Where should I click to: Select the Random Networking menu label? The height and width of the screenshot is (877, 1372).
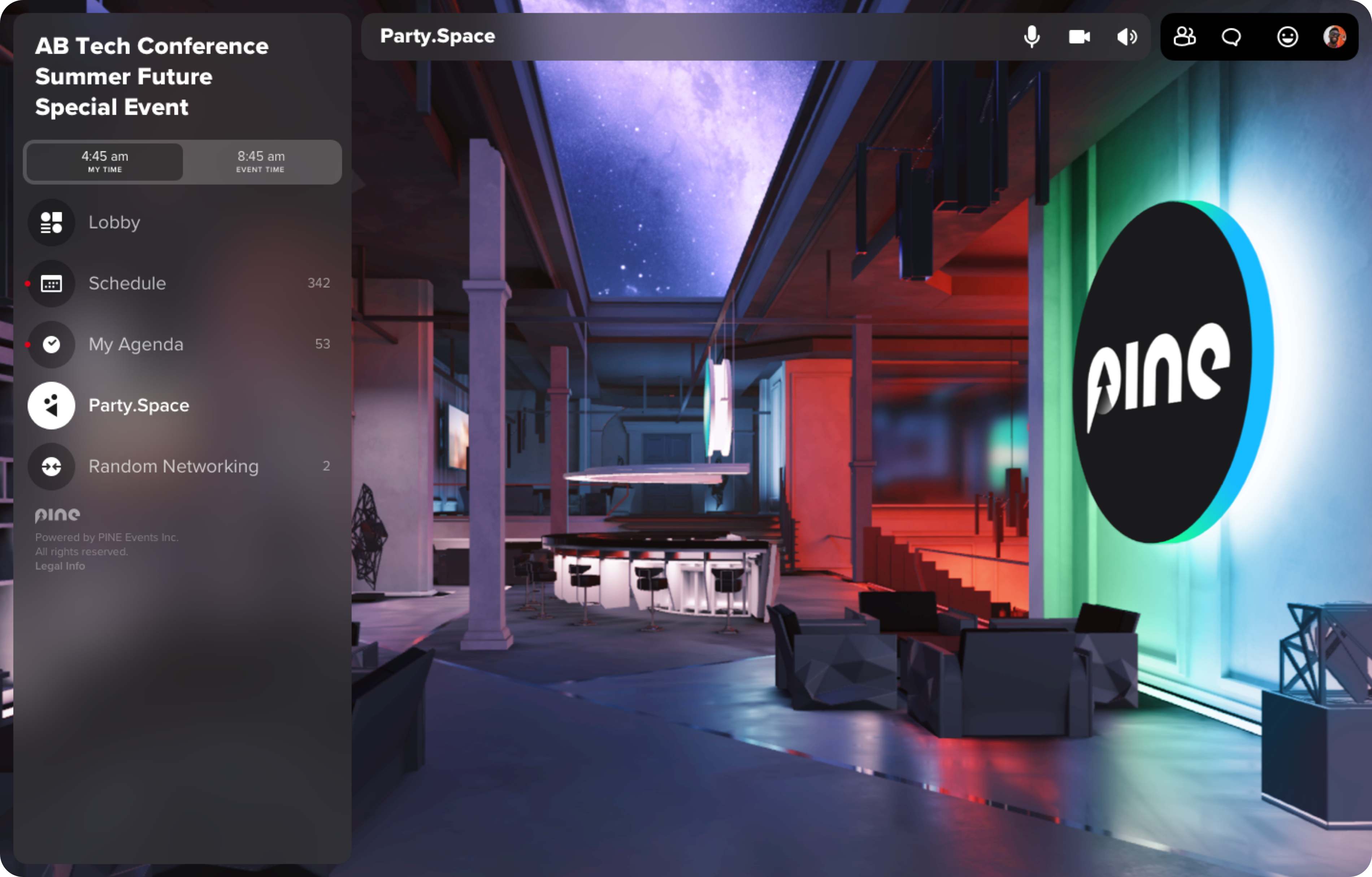click(x=173, y=467)
